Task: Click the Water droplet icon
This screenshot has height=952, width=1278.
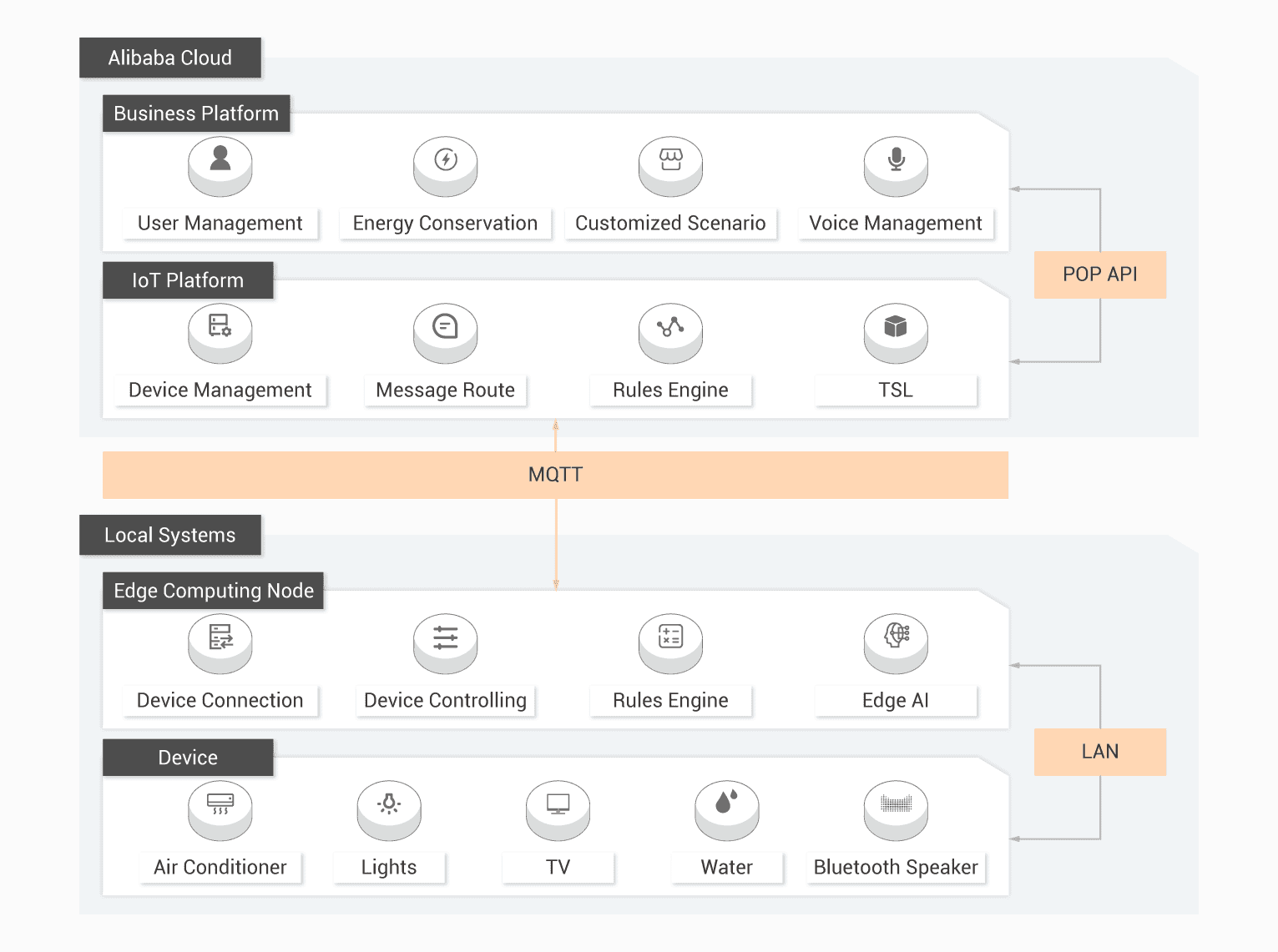Action: [x=726, y=804]
